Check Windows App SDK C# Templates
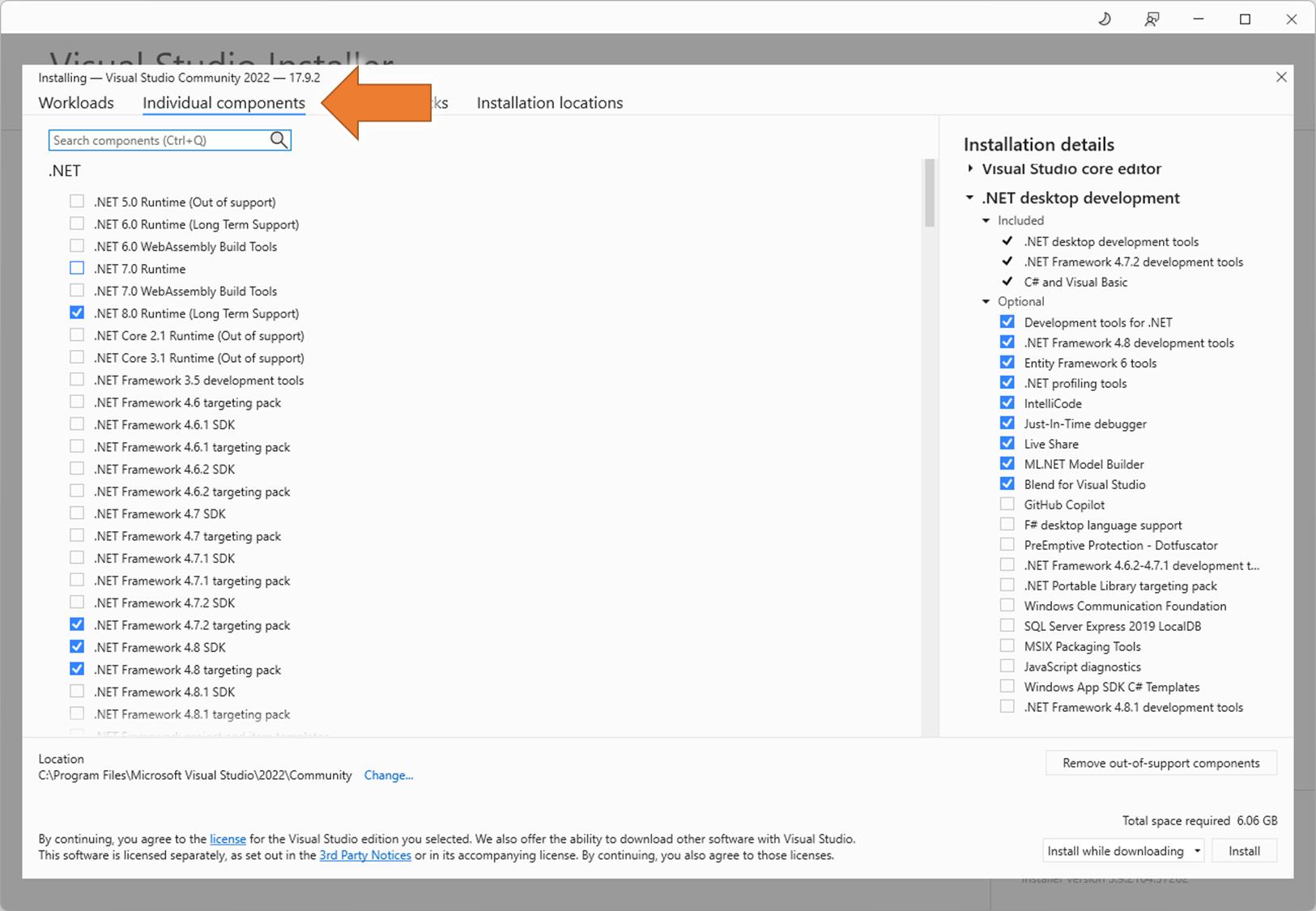This screenshot has height=911, width=1316. (1007, 687)
